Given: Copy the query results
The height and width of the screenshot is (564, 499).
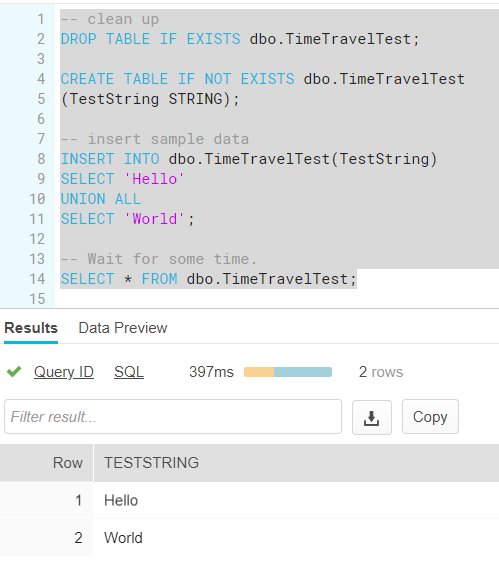Looking at the screenshot, I should [x=430, y=417].
